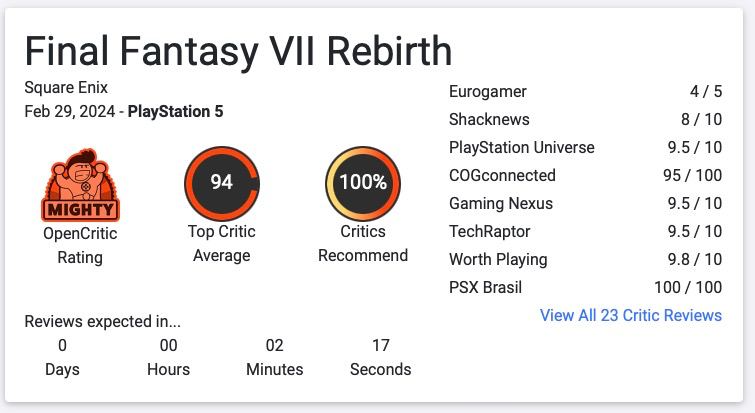The height and width of the screenshot is (413, 755).
Task: Open the COGconnected review entry
Action: [502, 175]
